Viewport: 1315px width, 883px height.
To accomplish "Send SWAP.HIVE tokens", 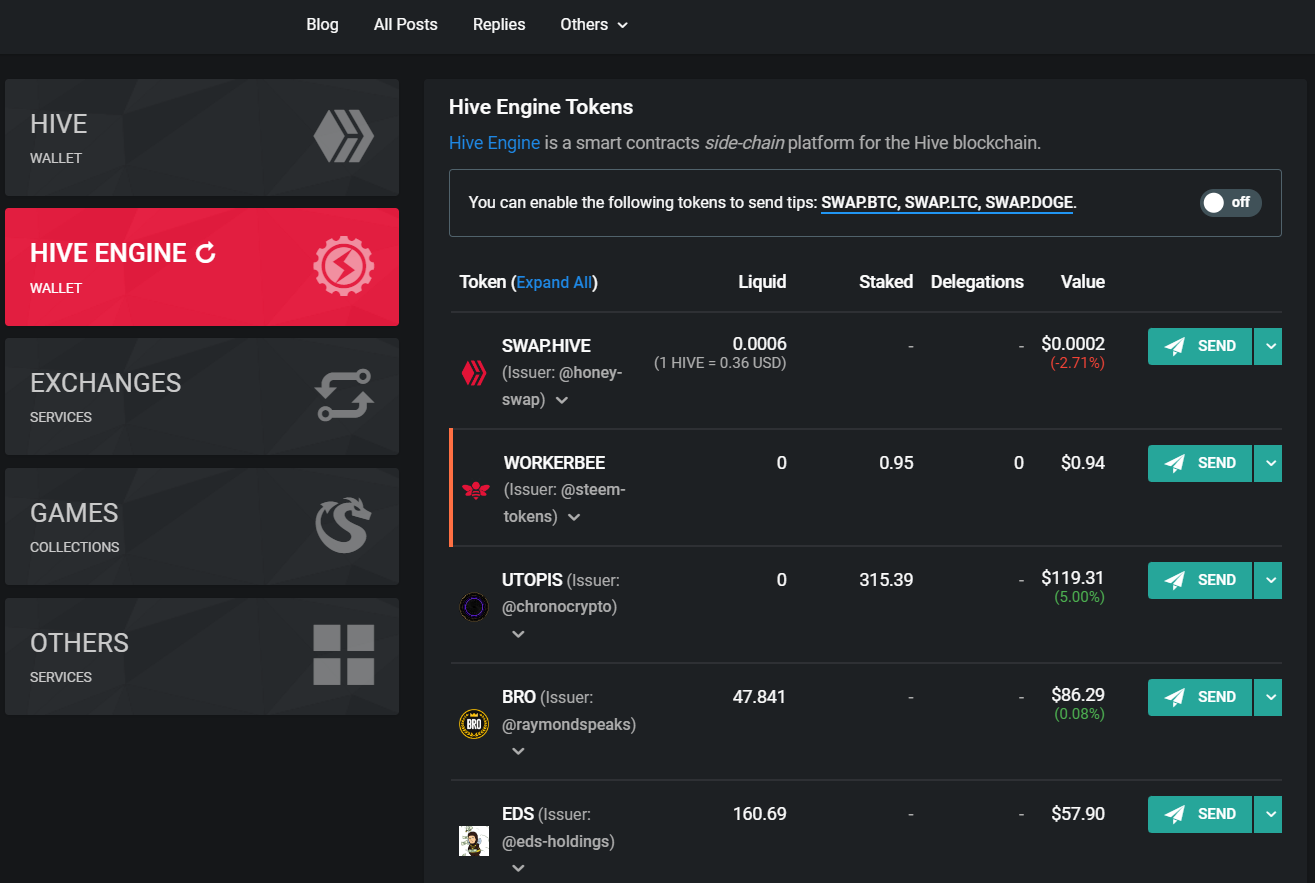I will [x=1200, y=346].
